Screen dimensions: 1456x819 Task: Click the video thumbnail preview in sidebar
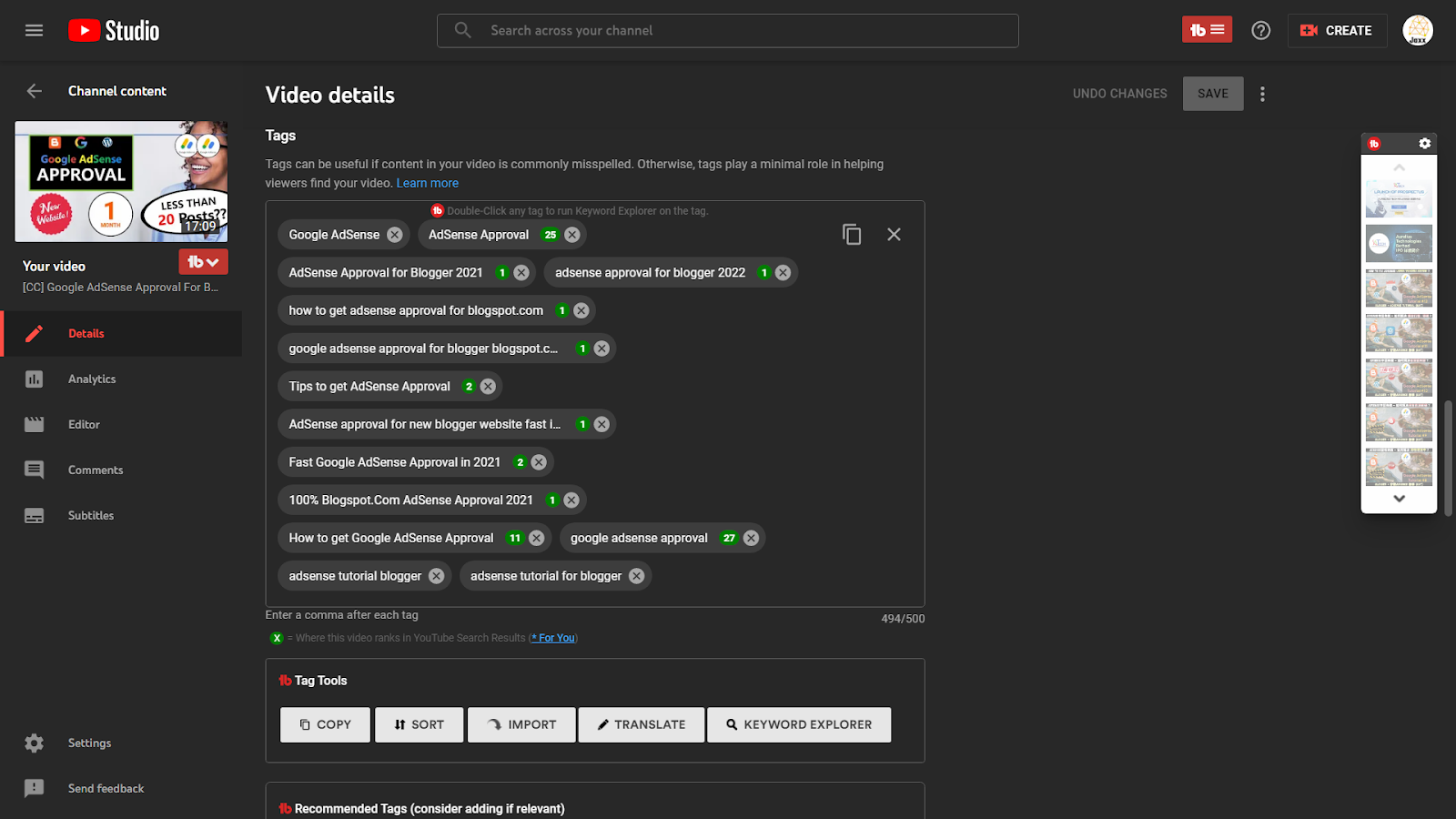click(121, 182)
